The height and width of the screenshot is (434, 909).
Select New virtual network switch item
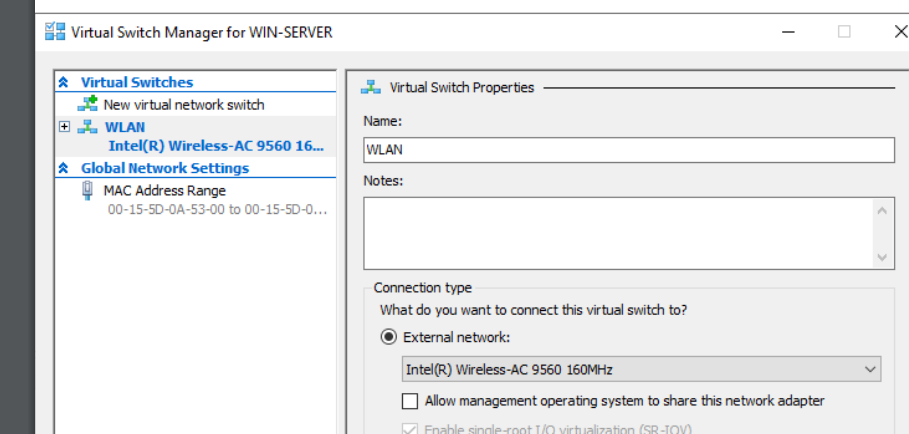pyautogui.click(x=184, y=104)
